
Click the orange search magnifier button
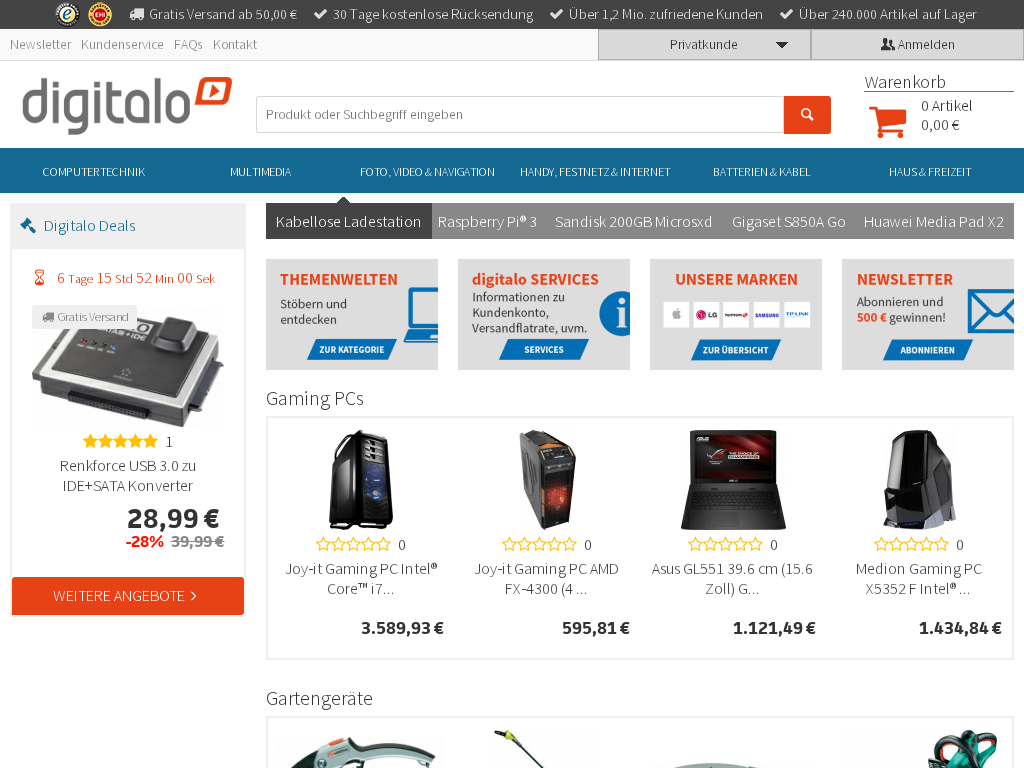coord(807,115)
